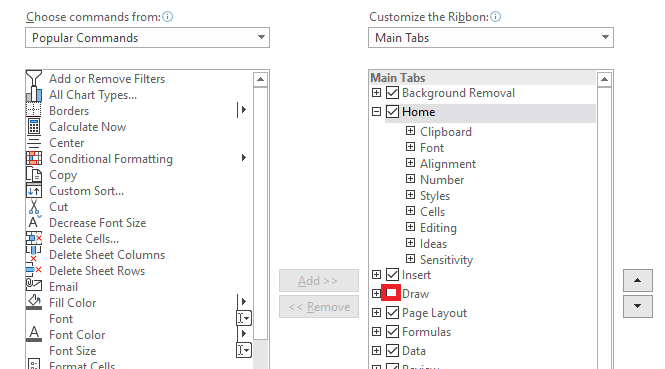The image size is (665, 369).
Task: Click the << Remove button
Action: 319,307
